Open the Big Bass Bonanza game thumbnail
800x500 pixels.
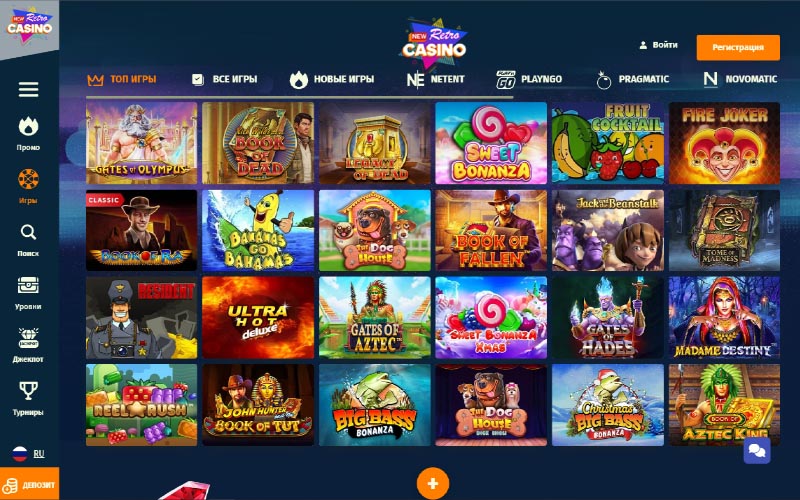(374, 405)
